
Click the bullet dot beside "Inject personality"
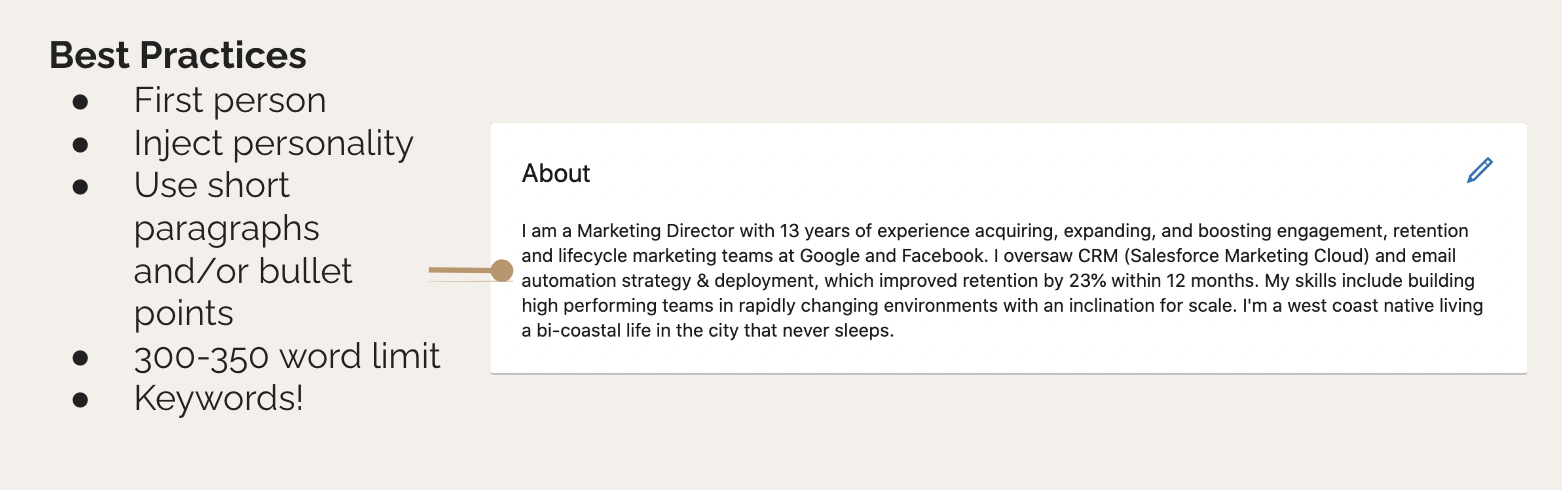[81, 145]
